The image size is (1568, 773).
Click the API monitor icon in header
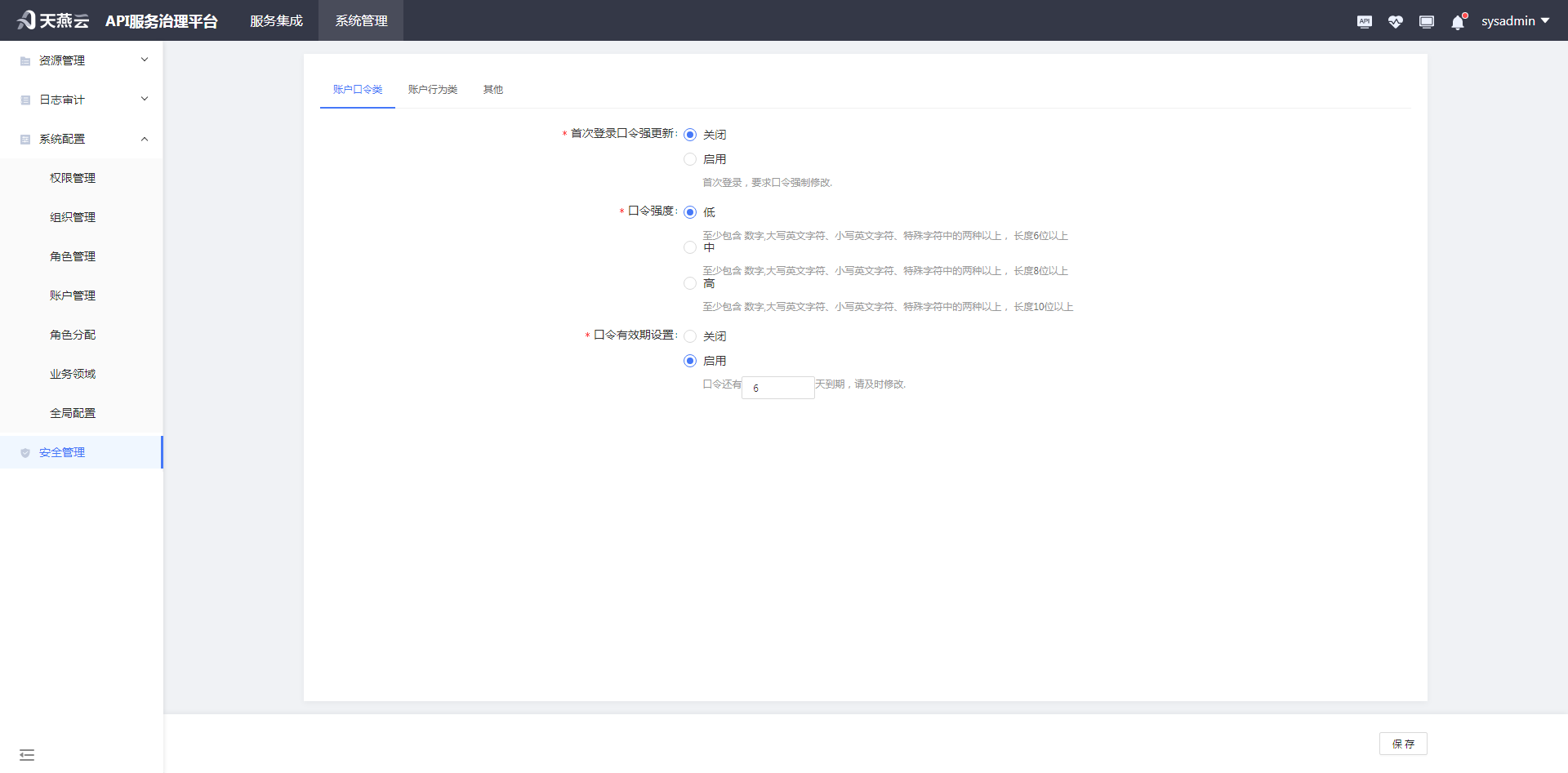1364,22
